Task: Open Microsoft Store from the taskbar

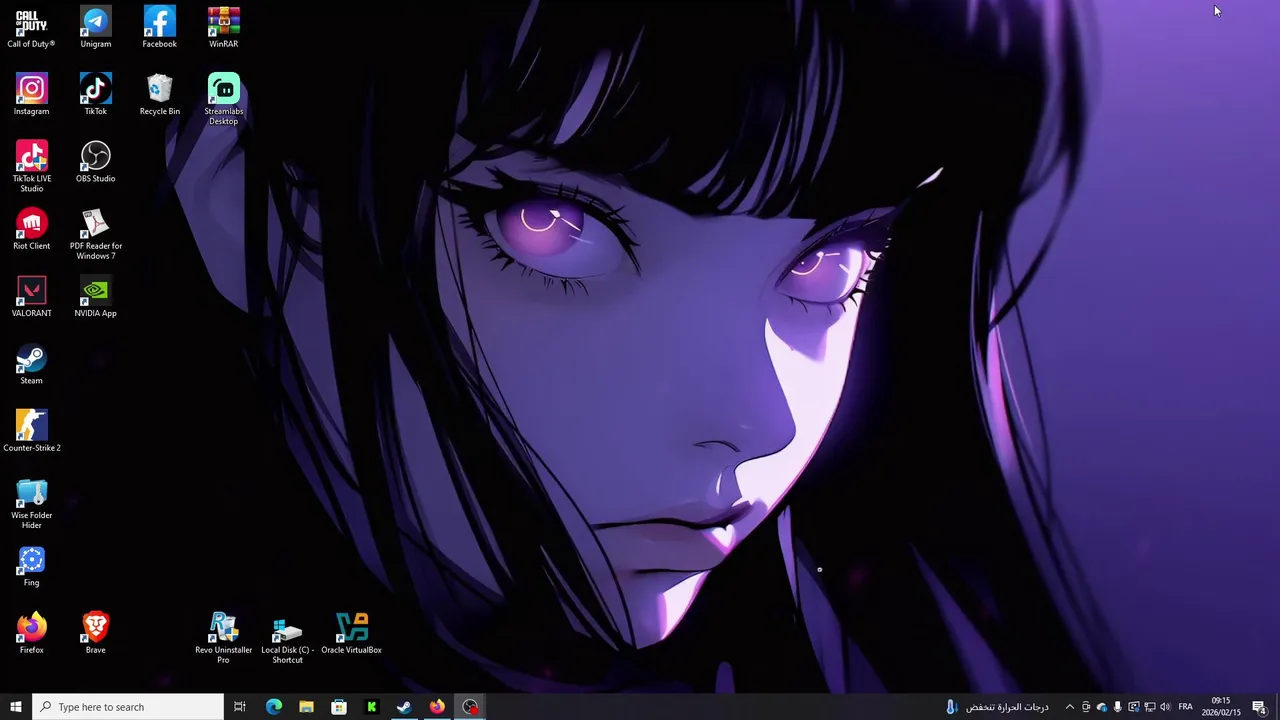Action: coord(339,707)
